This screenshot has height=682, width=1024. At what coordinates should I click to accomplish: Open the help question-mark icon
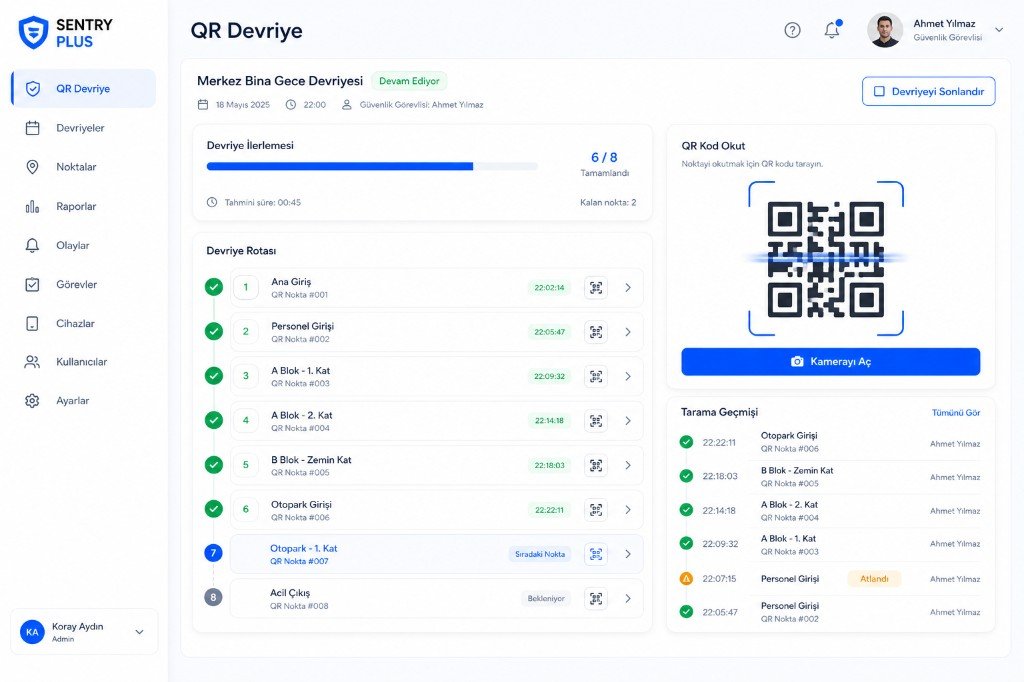(792, 30)
